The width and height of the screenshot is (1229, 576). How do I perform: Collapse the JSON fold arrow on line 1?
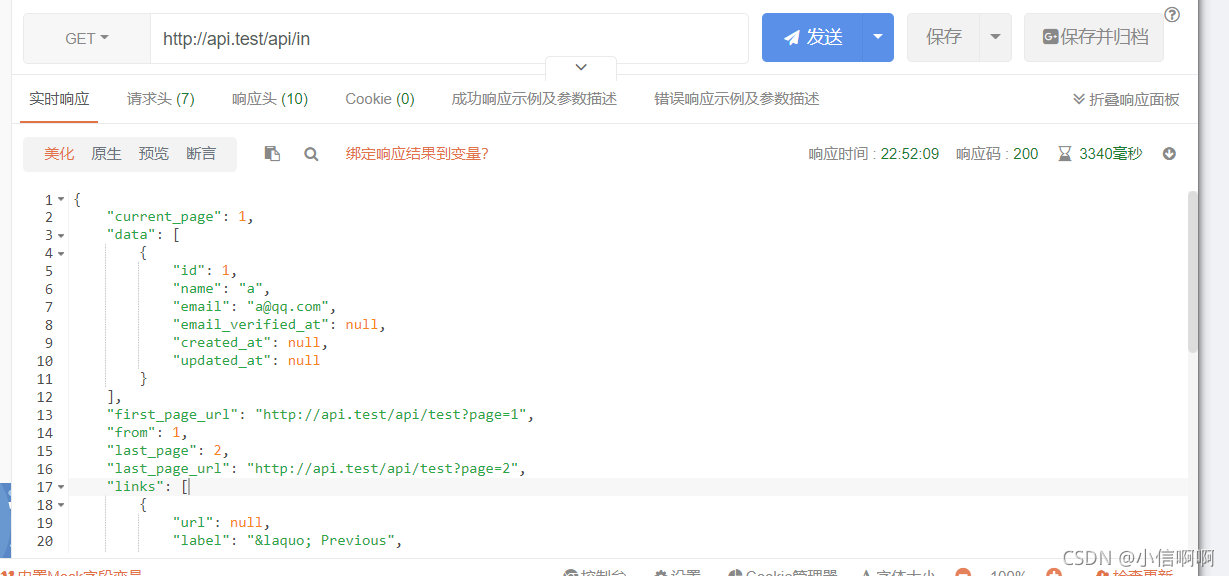click(x=60, y=200)
